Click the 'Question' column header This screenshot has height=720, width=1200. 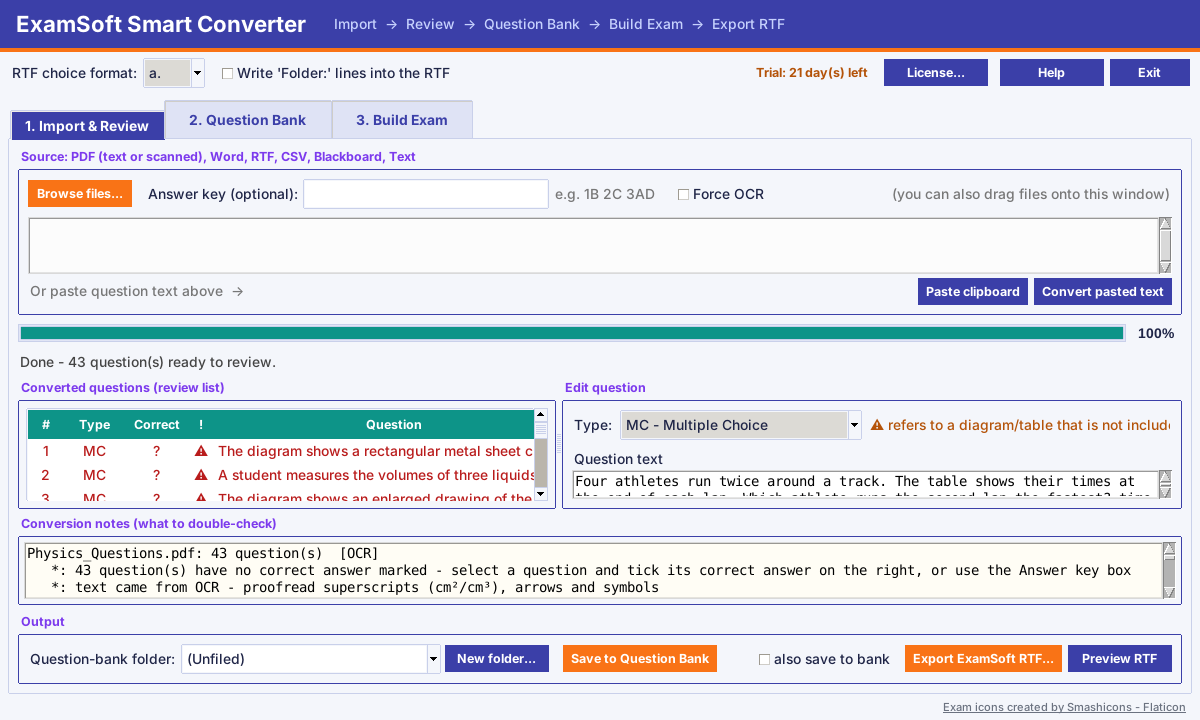[394, 425]
